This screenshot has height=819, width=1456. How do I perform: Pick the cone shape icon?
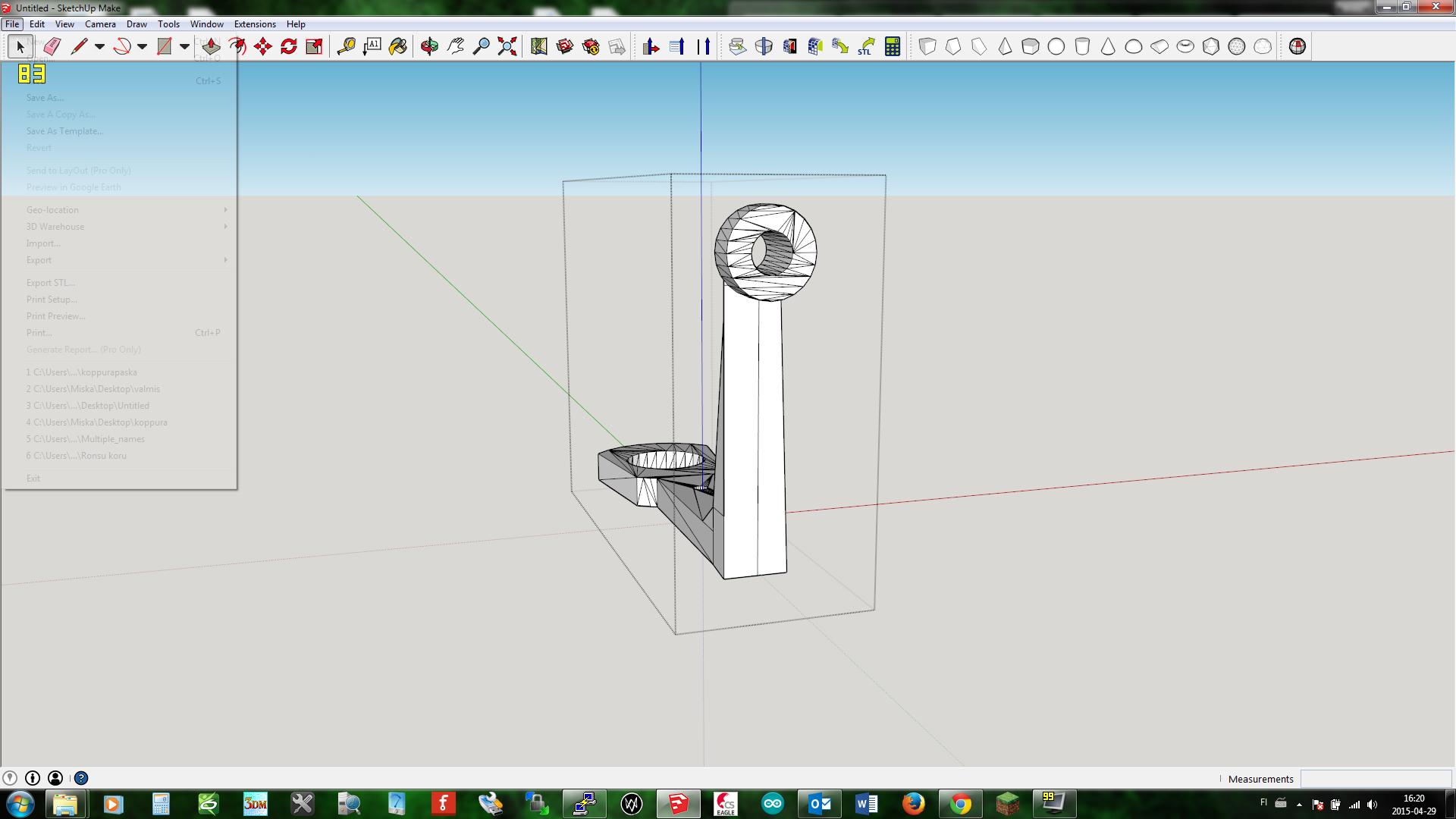[1108, 46]
